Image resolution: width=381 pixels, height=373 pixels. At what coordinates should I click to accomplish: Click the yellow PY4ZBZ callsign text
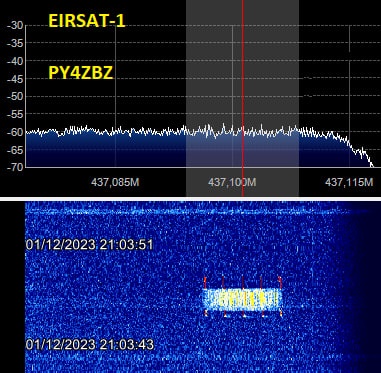click(81, 73)
